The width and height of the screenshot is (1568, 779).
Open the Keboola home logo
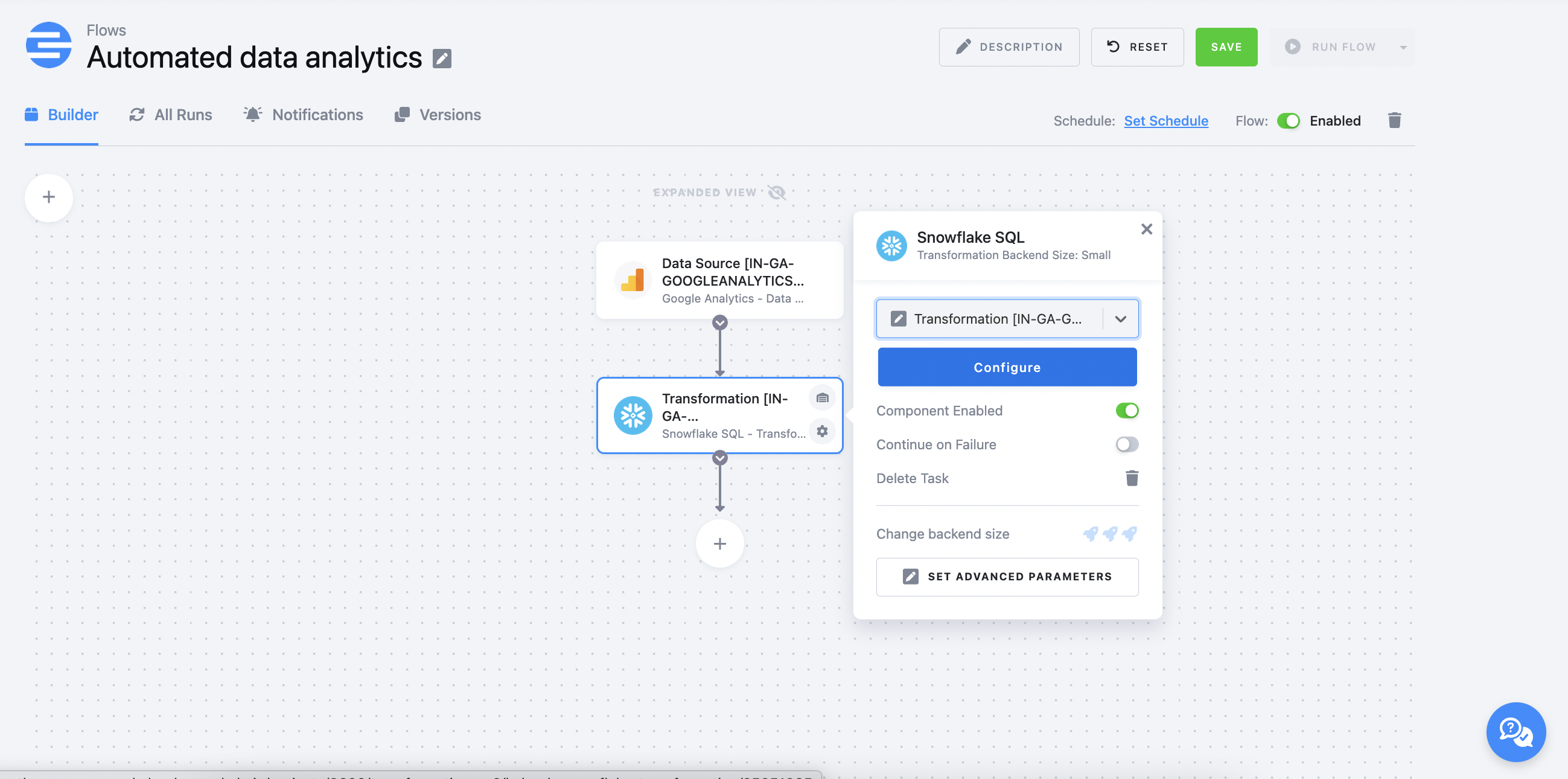(48, 45)
